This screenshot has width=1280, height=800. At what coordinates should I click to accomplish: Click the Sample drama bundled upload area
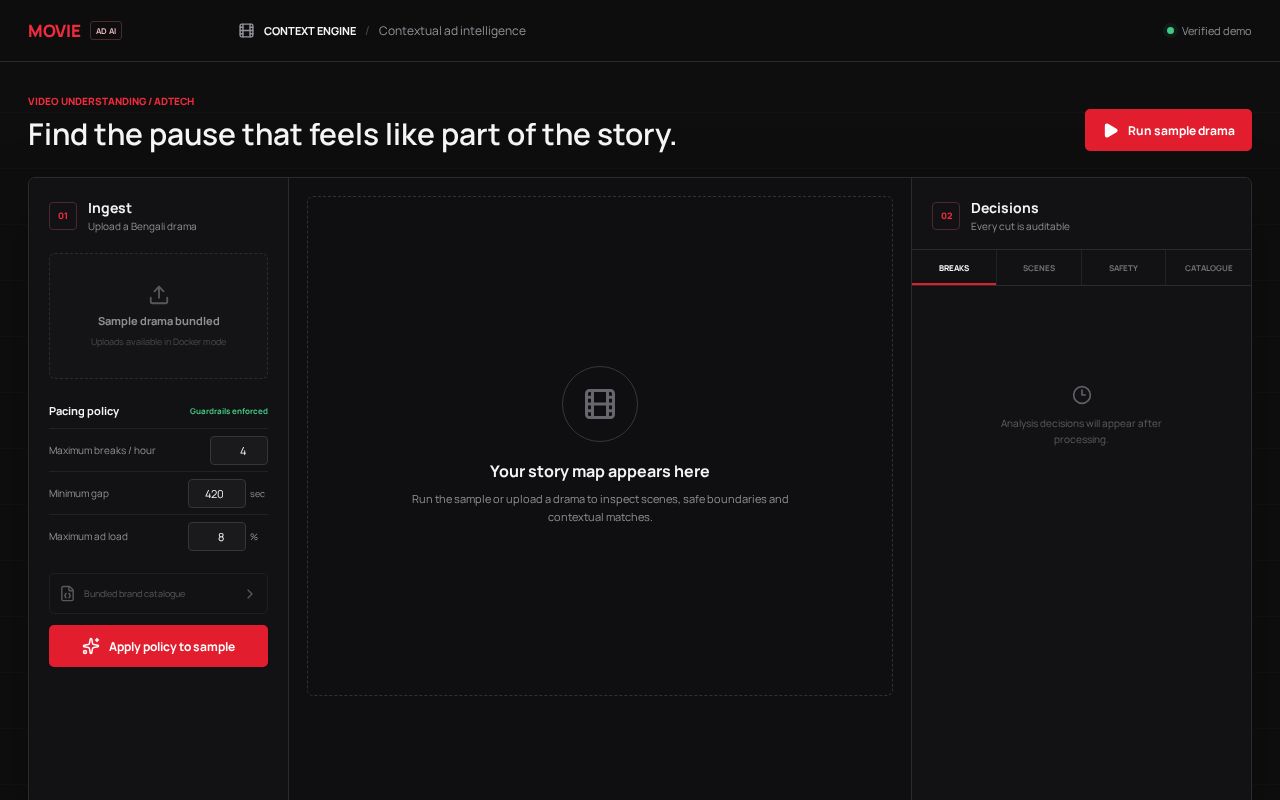158,316
